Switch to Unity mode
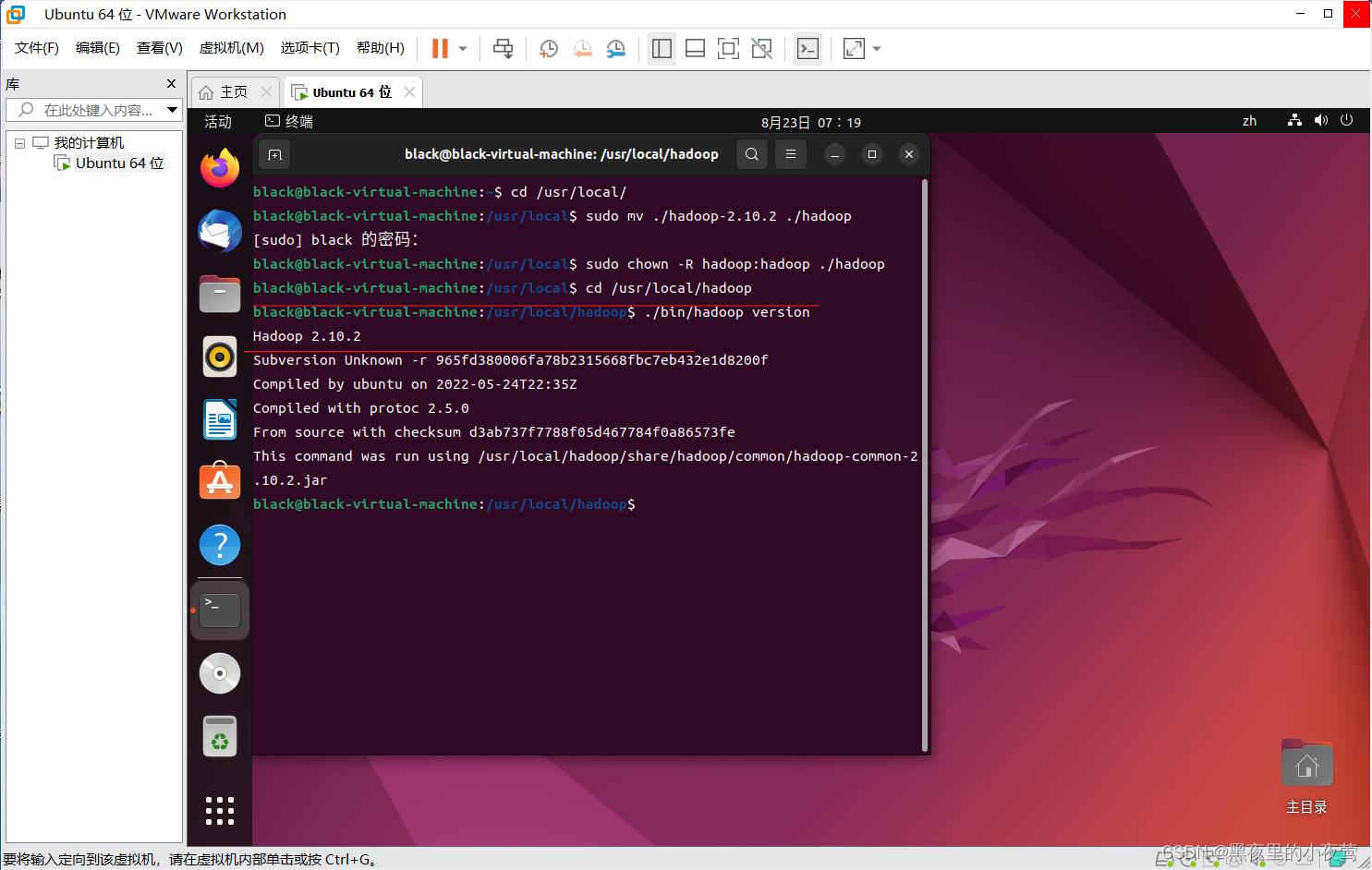 (x=762, y=48)
